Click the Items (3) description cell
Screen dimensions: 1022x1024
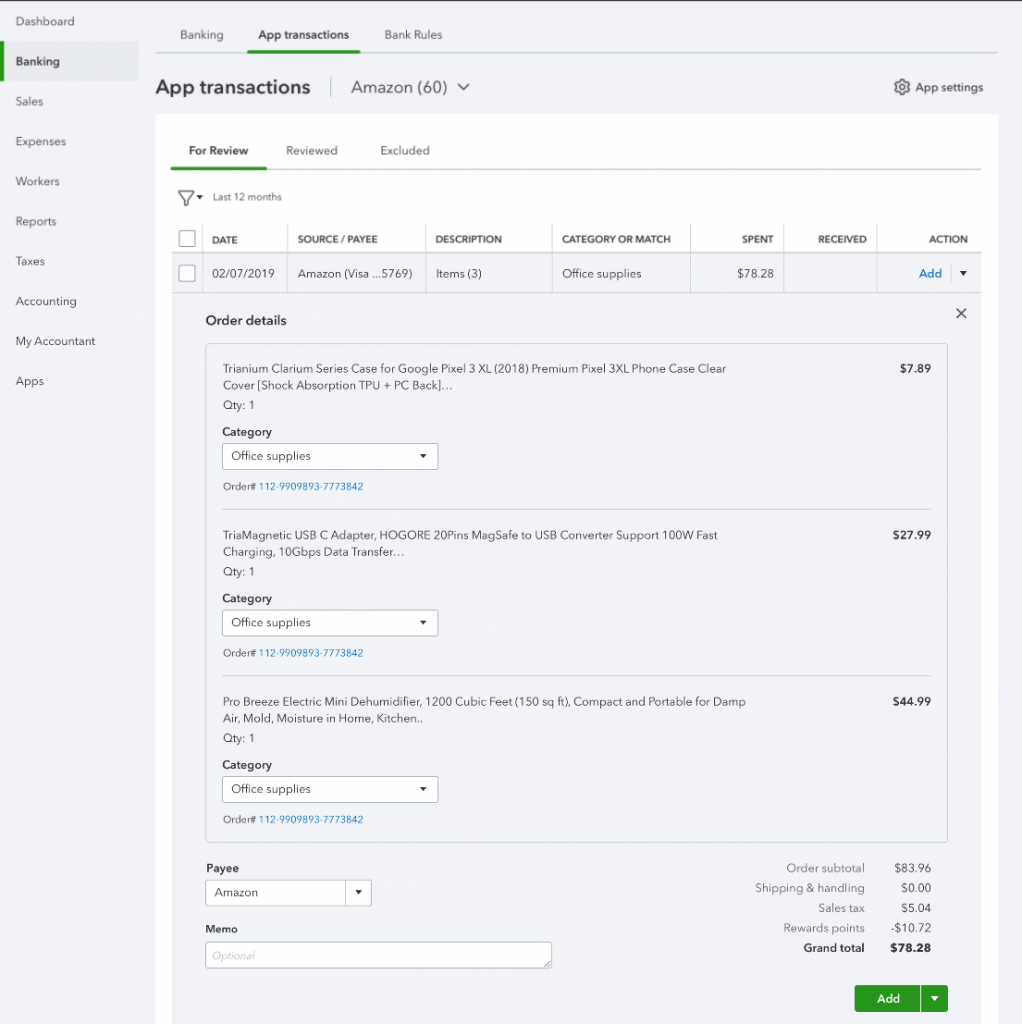458,274
